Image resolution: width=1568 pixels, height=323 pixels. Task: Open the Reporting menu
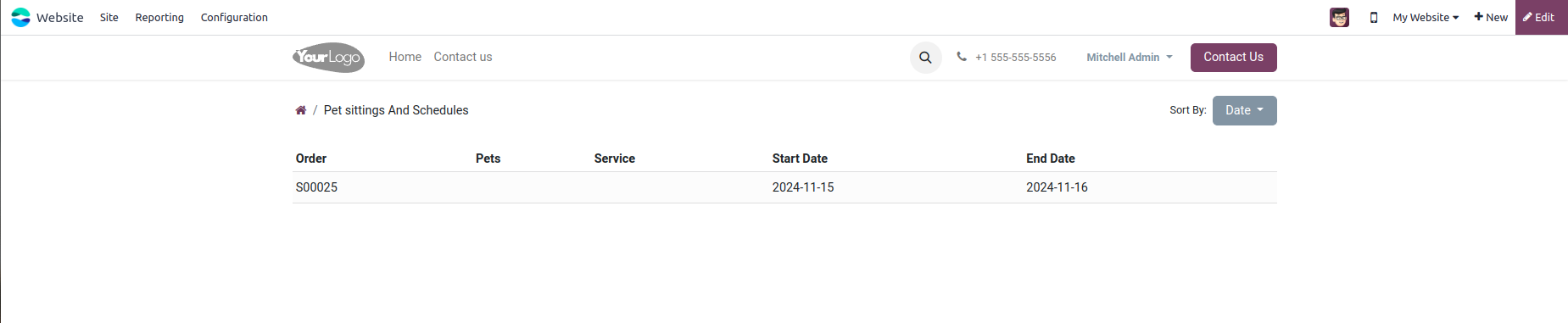click(159, 17)
